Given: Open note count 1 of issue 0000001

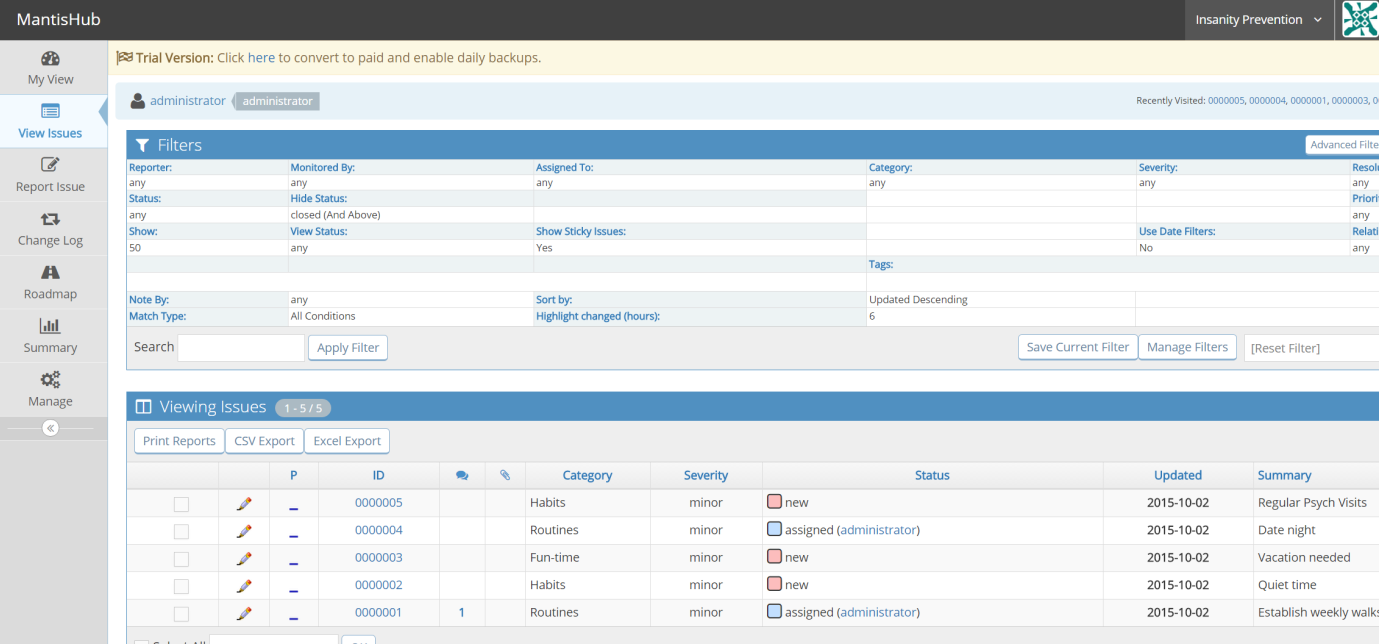Looking at the screenshot, I should pyautogui.click(x=462, y=613).
